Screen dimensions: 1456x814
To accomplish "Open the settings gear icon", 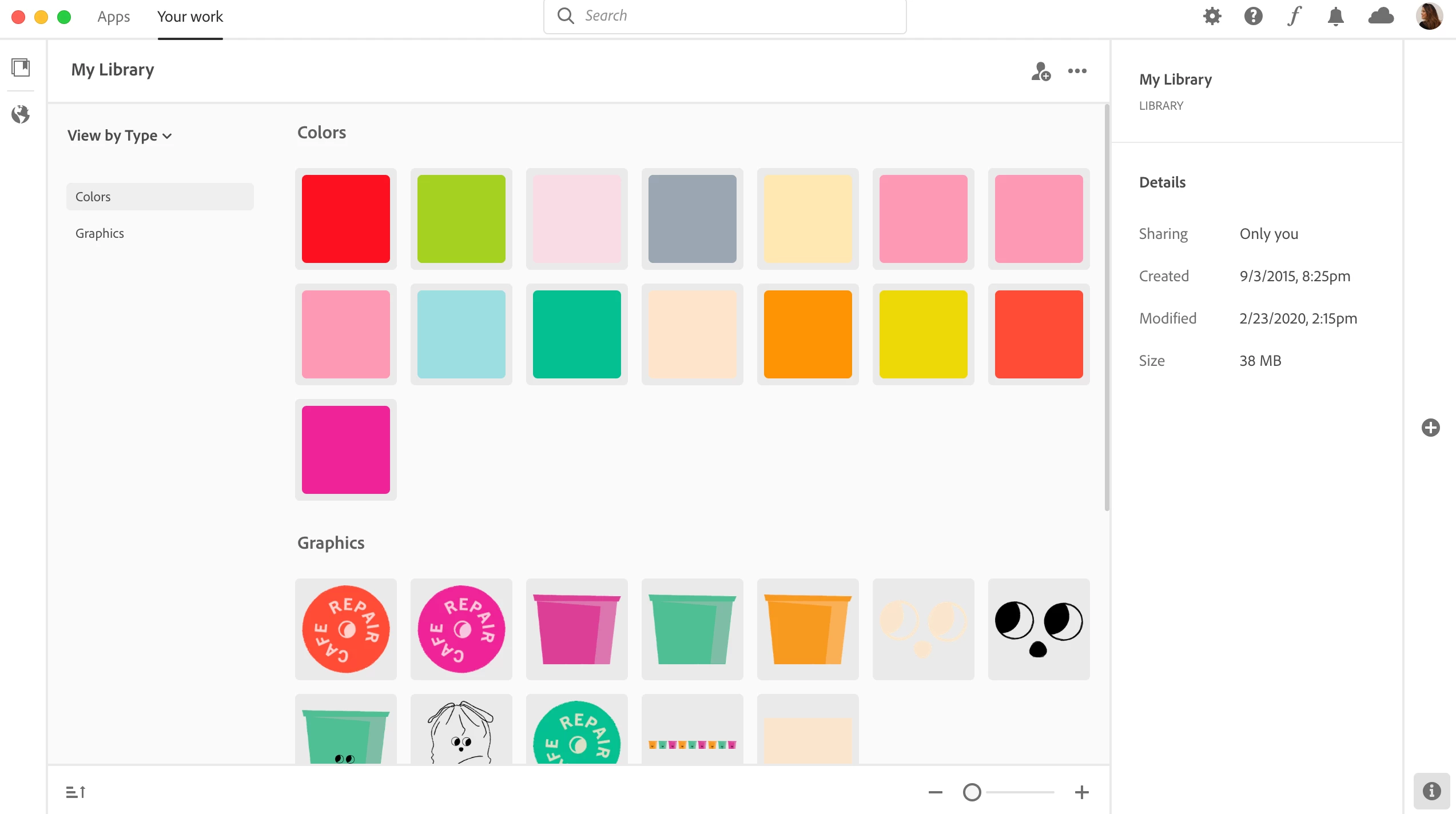I will point(1212,16).
